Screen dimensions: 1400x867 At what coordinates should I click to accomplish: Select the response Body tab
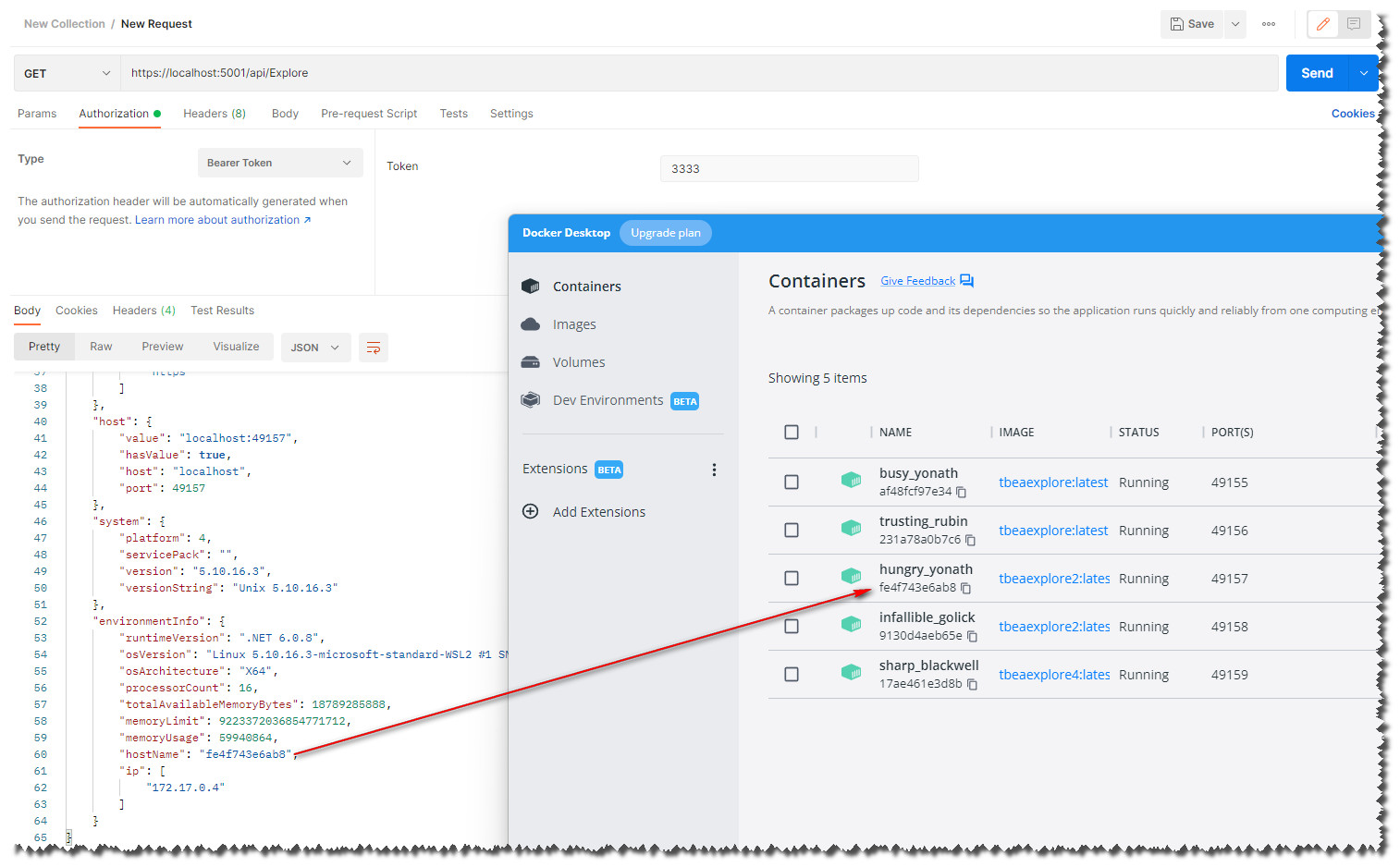pyautogui.click(x=27, y=311)
